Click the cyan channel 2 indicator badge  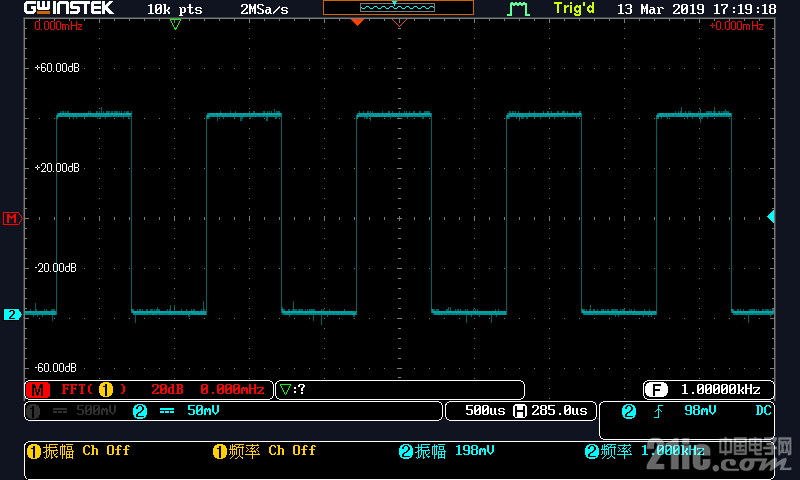coord(140,411)
